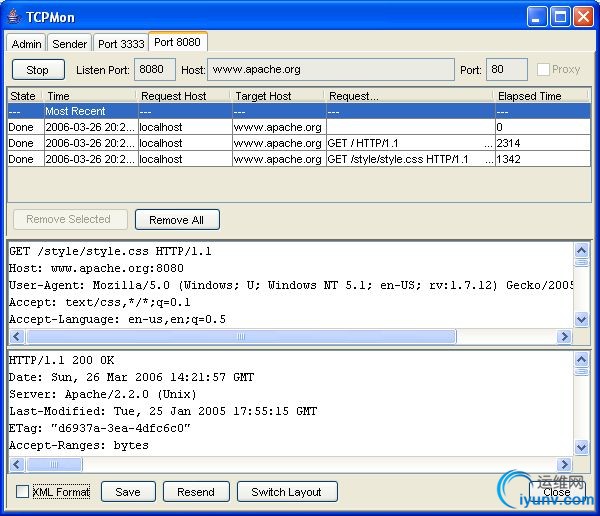The height and width of the screenshot is (516, 600).
Task: Click the User-Agent line in request pane
Action: [291, 285]
